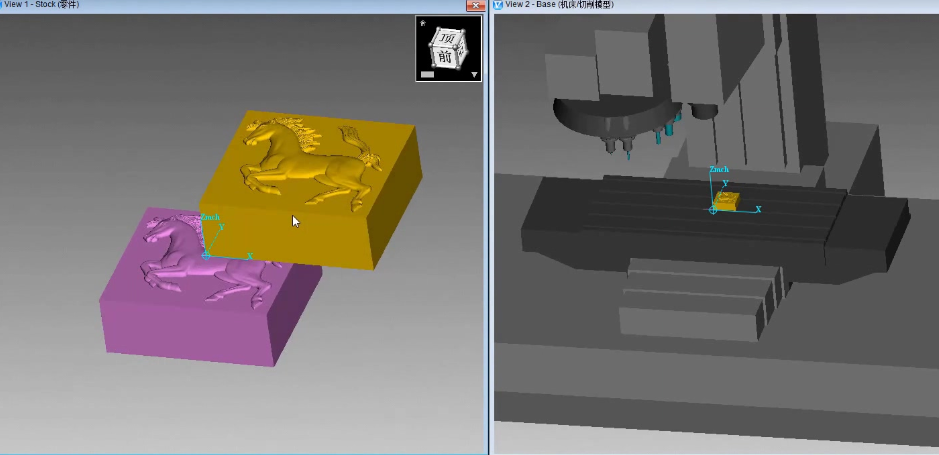
Task: Click the coordinate origin marker in View 1
Action: [x=206, y=256]
